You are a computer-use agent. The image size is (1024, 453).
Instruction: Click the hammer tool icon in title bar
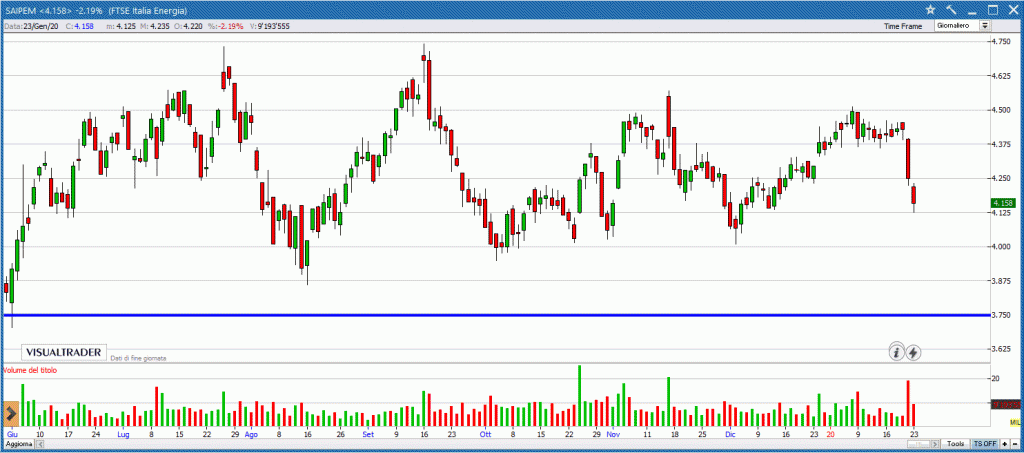coord(950,10)
